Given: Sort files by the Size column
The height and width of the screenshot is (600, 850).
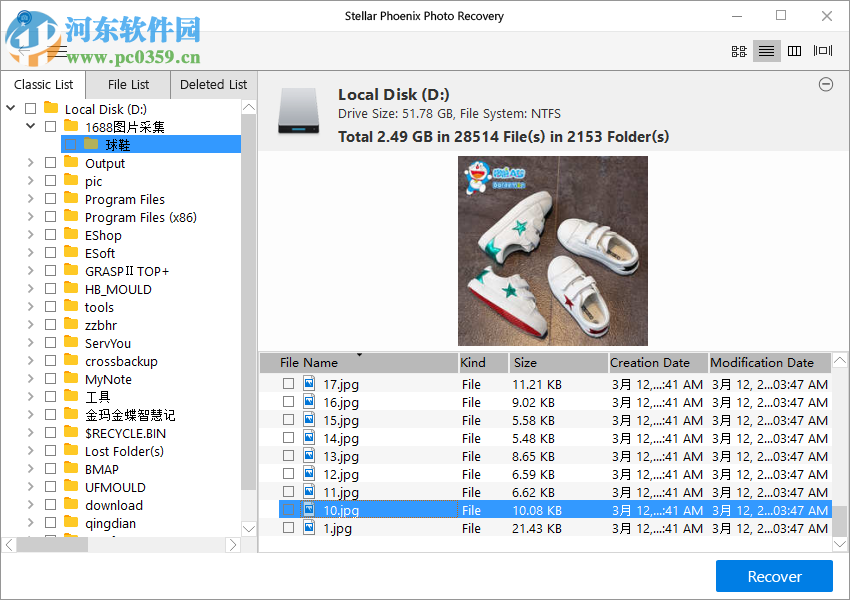Looking at the screenshot, I should [x=555, y=362].
